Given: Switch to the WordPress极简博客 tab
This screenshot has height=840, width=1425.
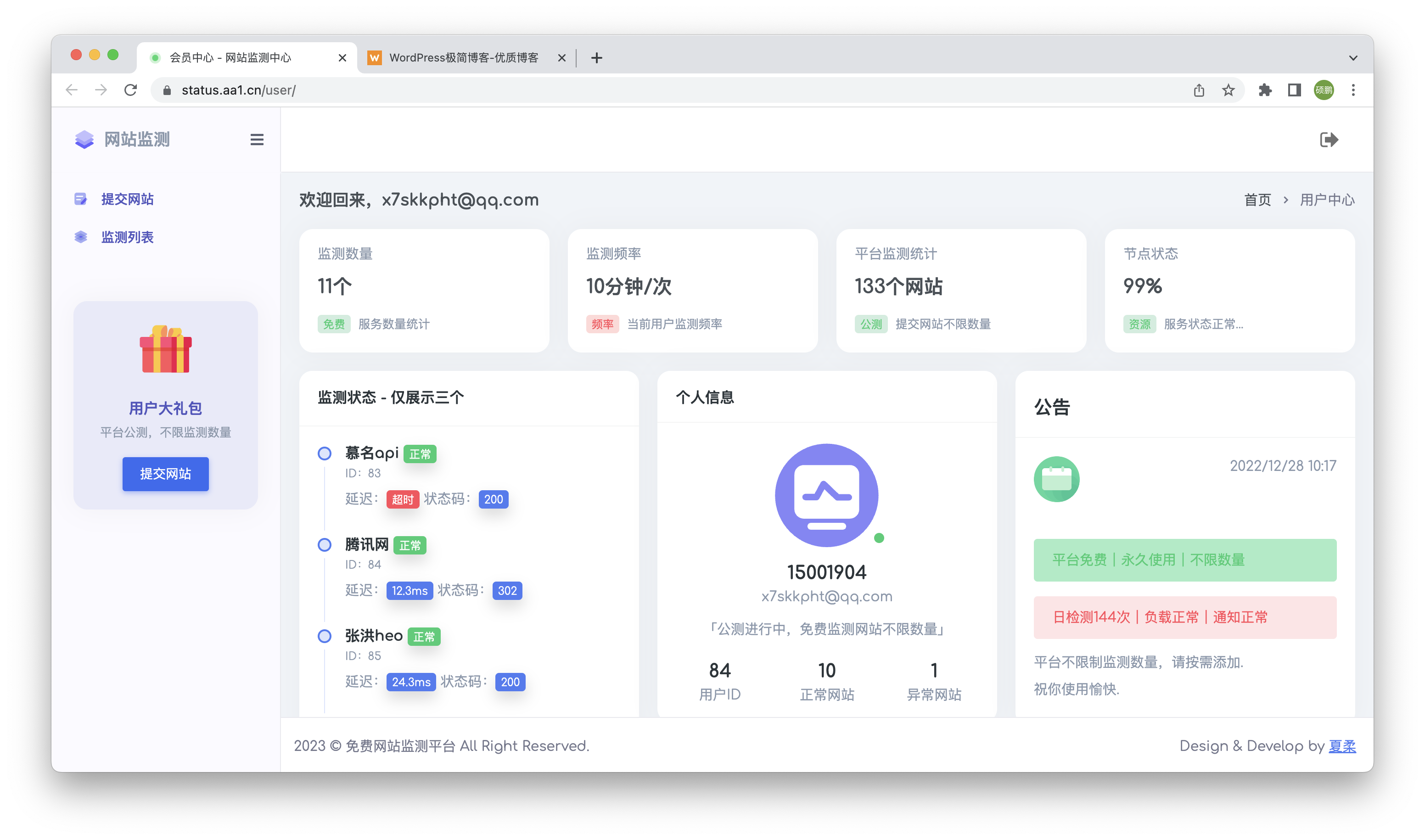Looking at the screenshot, I should pos(466,58).
